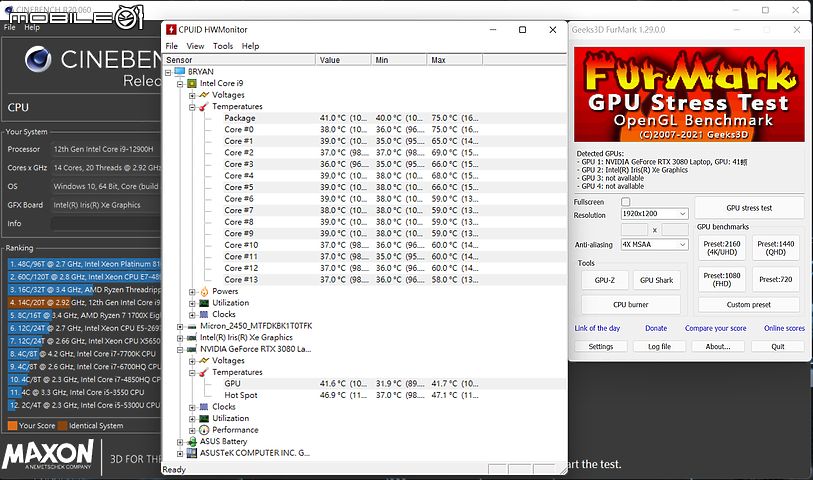Collapse the Temperatures node under Intel Core i9
Viewport: 813px width, 480px height.
[x=192, y=107]
